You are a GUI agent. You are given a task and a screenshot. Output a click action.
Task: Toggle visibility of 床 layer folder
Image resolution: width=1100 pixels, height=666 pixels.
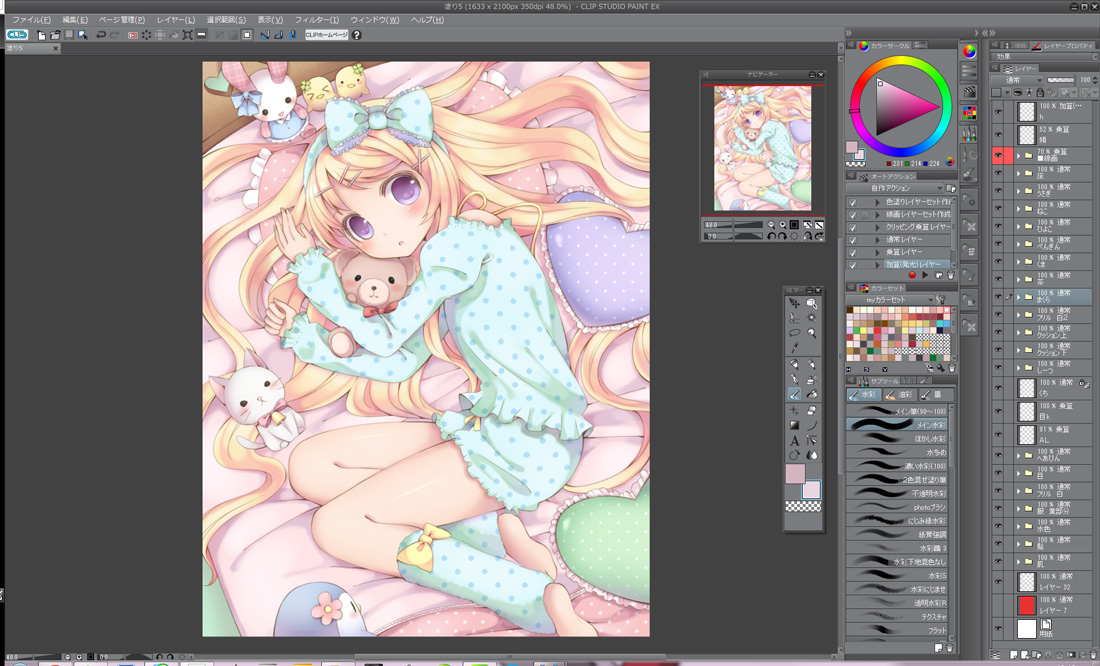coord(998,173)
